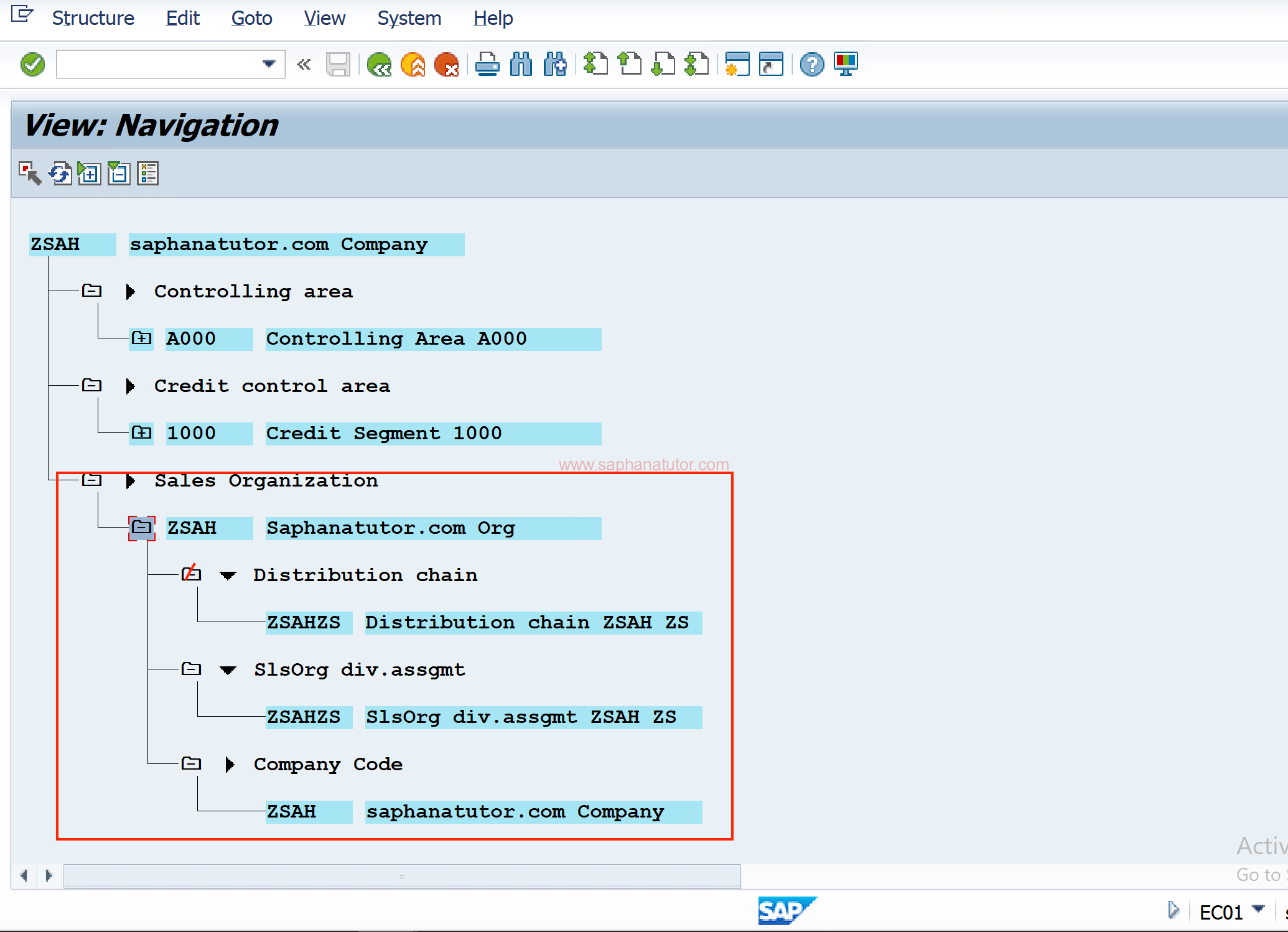
Task: Collapse the Credit control area folder
Action: click(x=91, y=385)
